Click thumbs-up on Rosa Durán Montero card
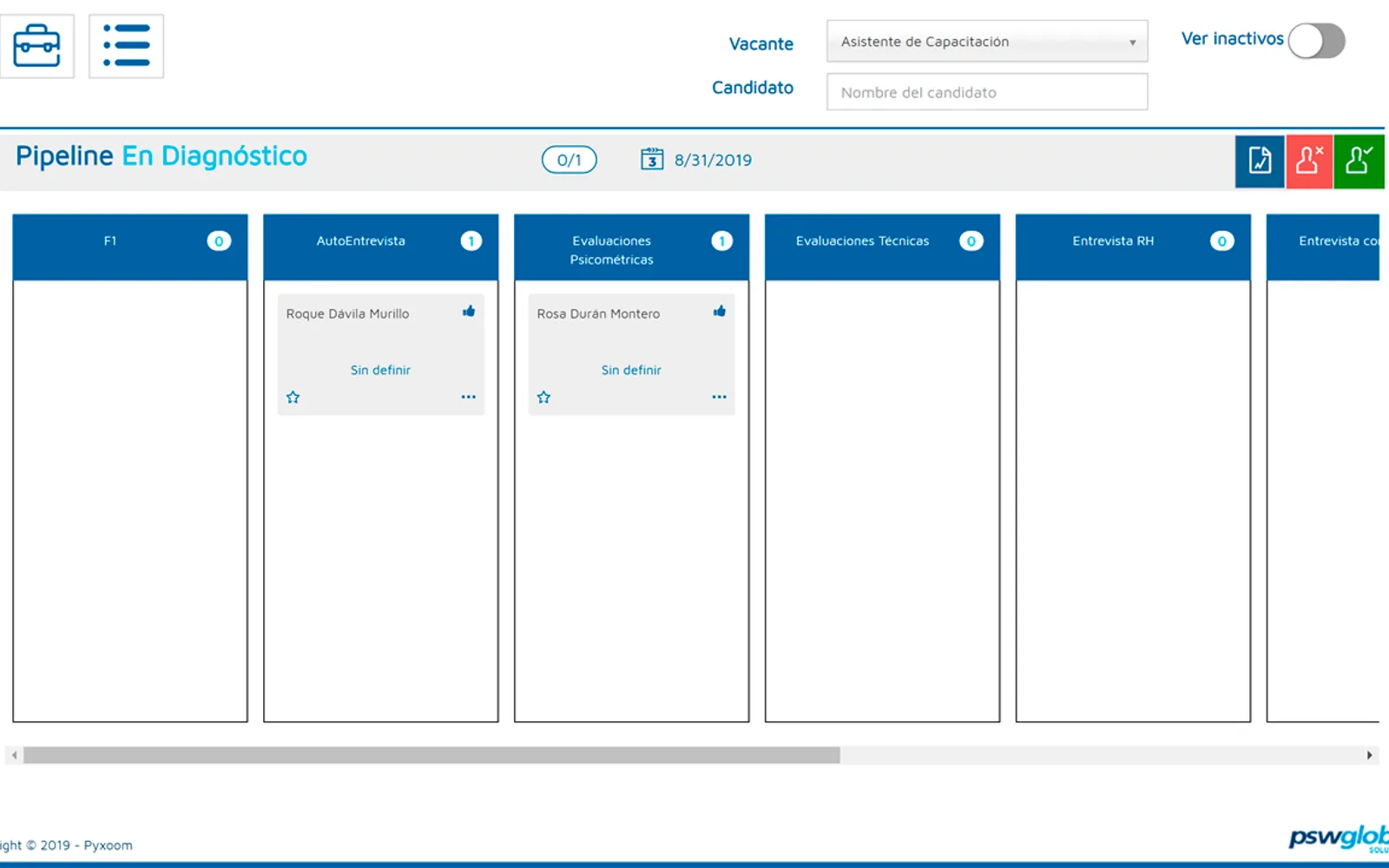The height and width of the screenshot is (868, 1389). click(x=720, y=312)
